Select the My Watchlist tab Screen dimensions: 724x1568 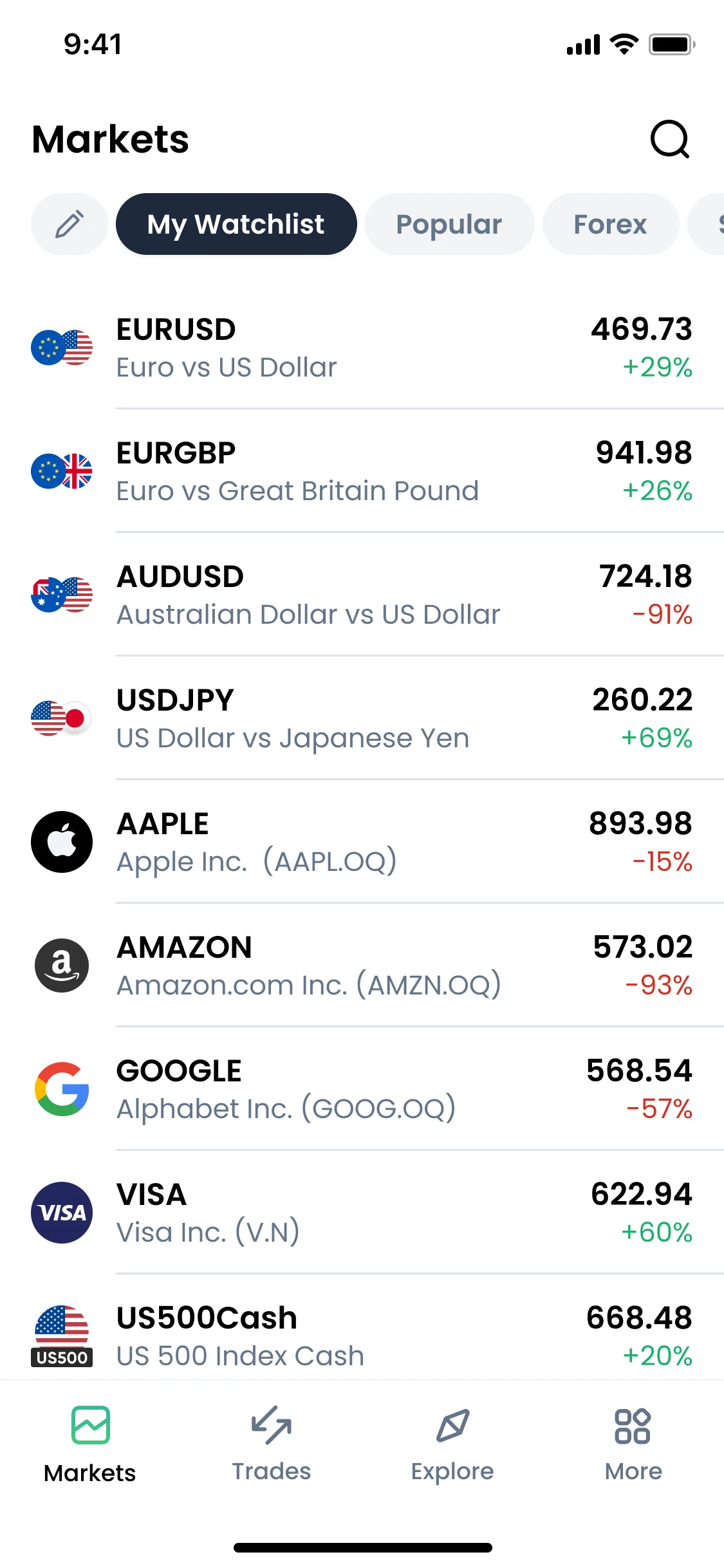click(x=236, y=224)
